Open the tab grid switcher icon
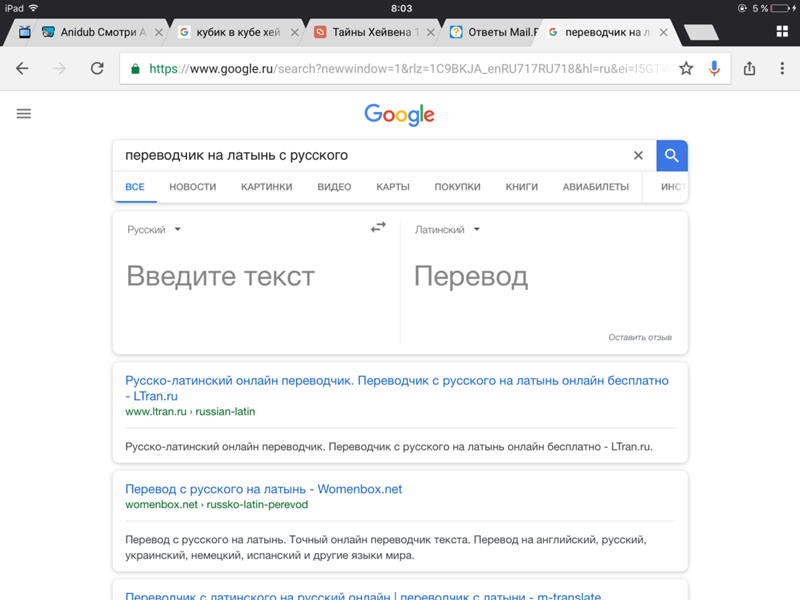Screen dimensions: 800x600 782,32
